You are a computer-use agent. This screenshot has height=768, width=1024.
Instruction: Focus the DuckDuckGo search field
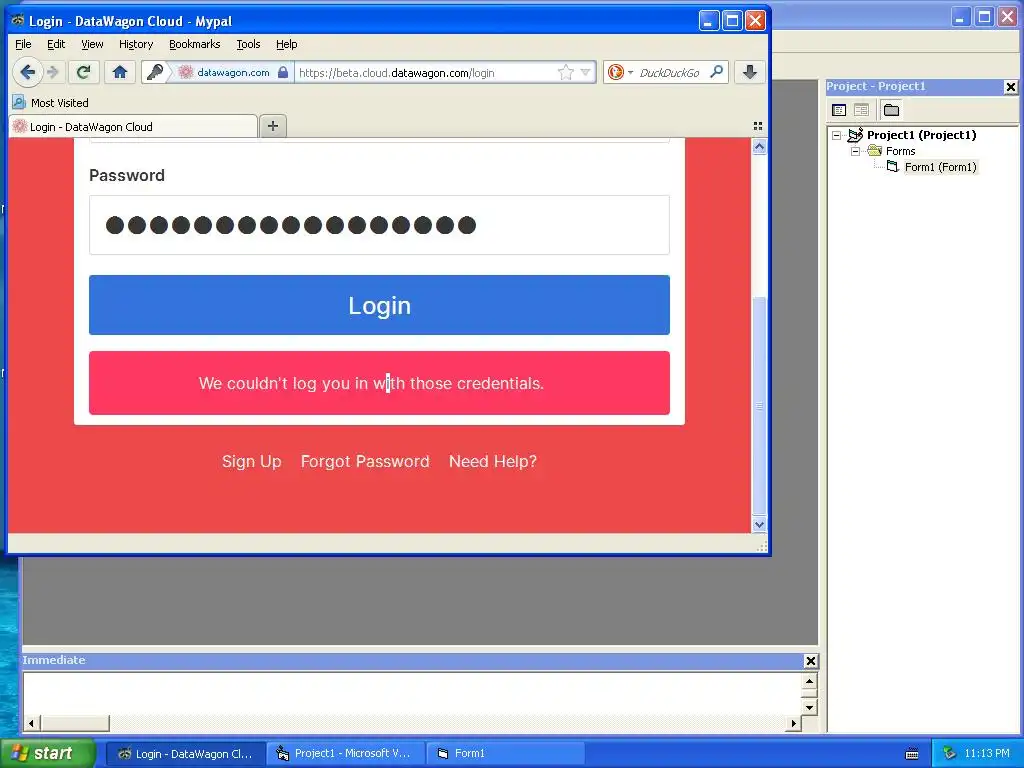click(x=670, y=72)
